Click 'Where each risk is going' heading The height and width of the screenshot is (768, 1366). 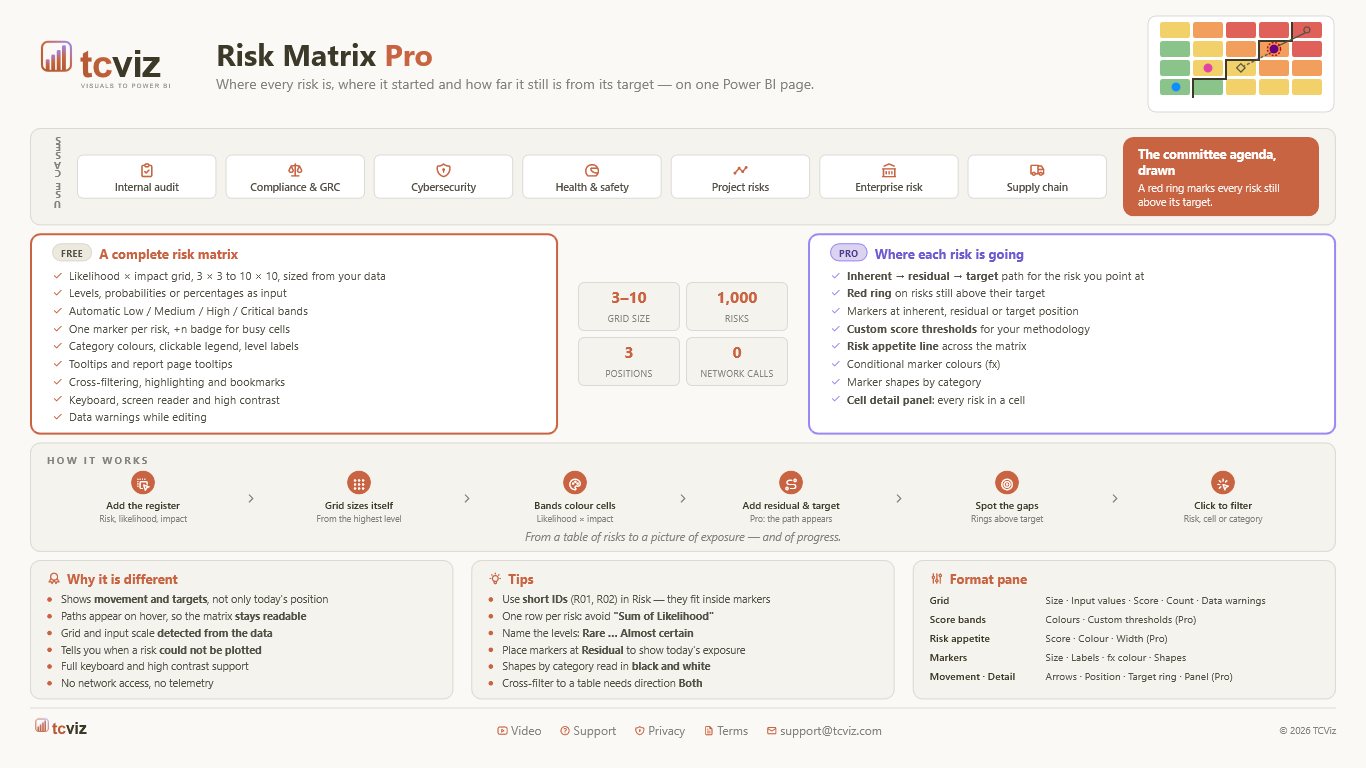[949, 254]
